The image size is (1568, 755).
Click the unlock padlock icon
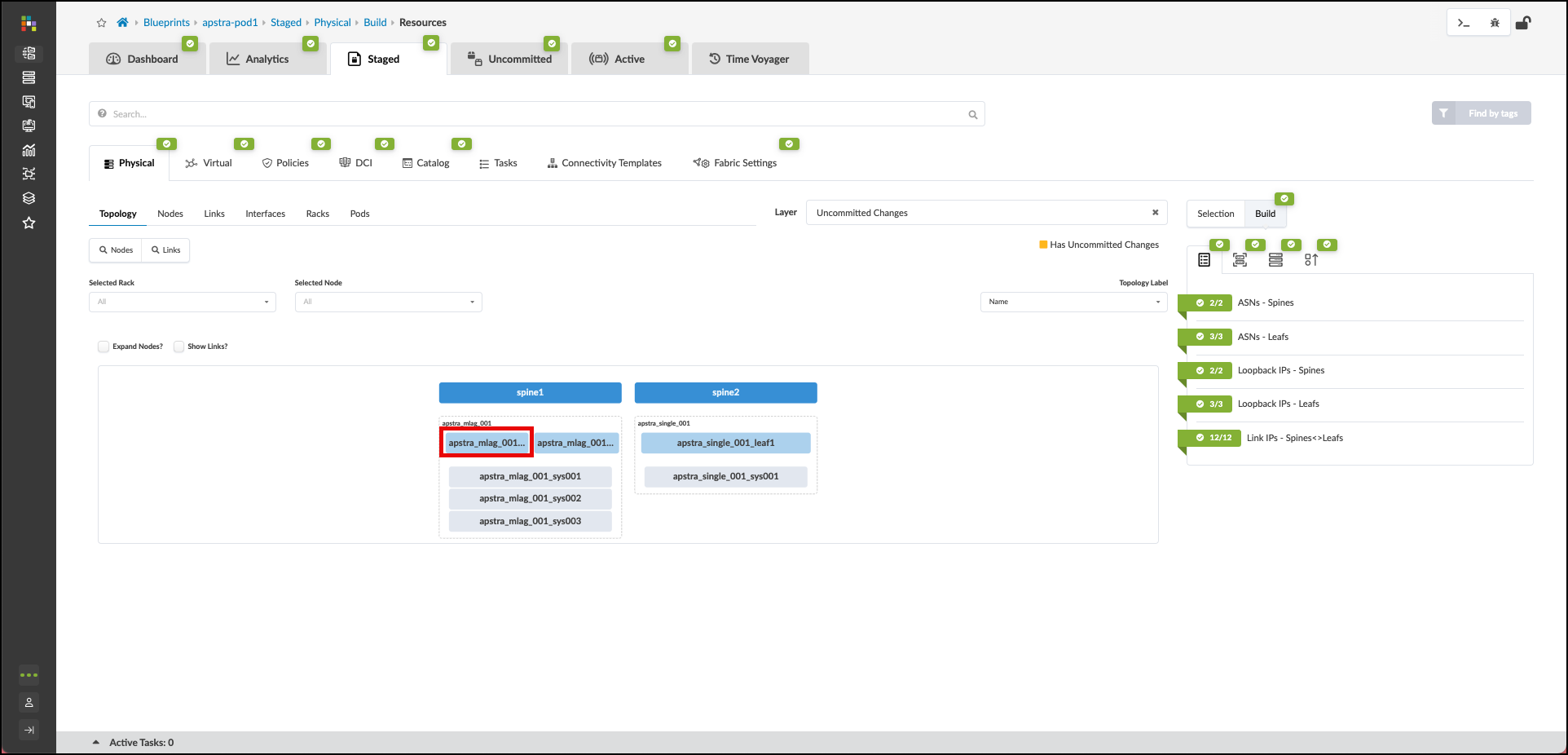[1522, 23]
